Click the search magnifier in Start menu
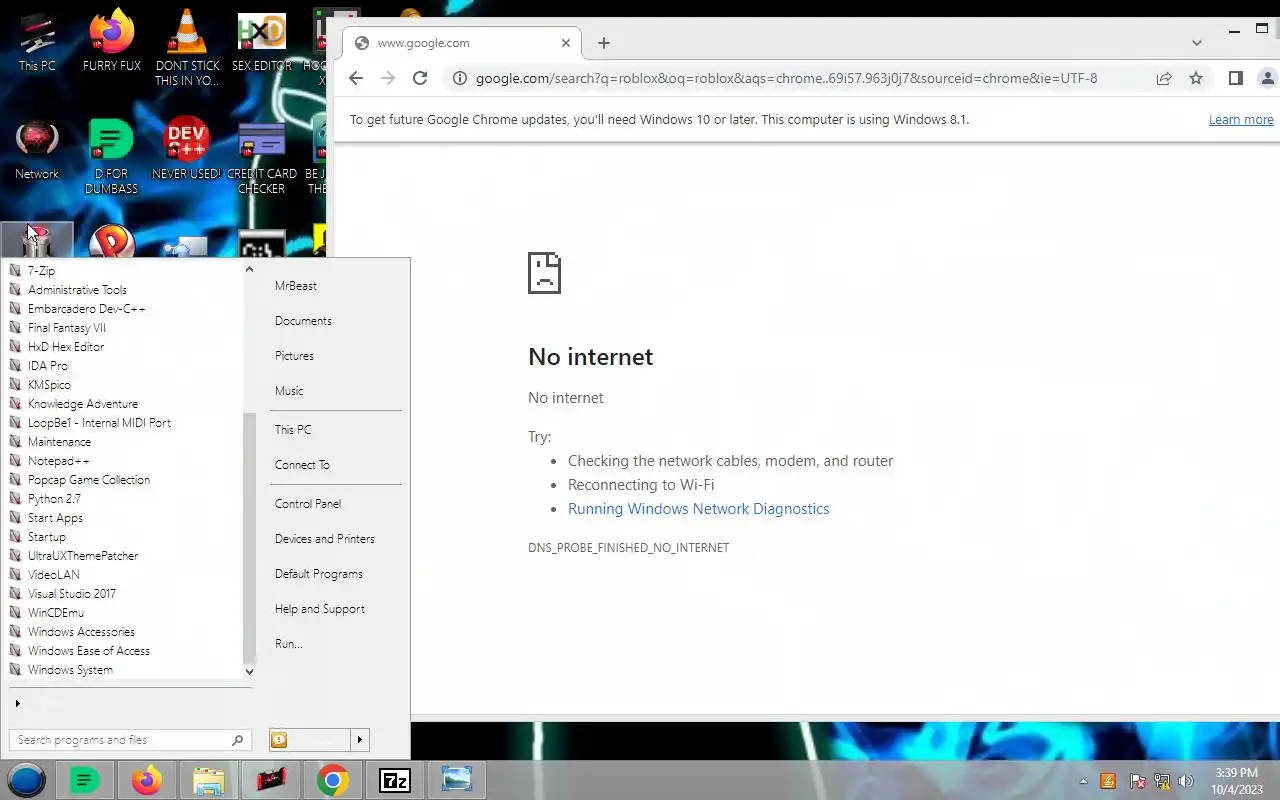This screenshot has height=800, width=1280. tap(237, 740)
